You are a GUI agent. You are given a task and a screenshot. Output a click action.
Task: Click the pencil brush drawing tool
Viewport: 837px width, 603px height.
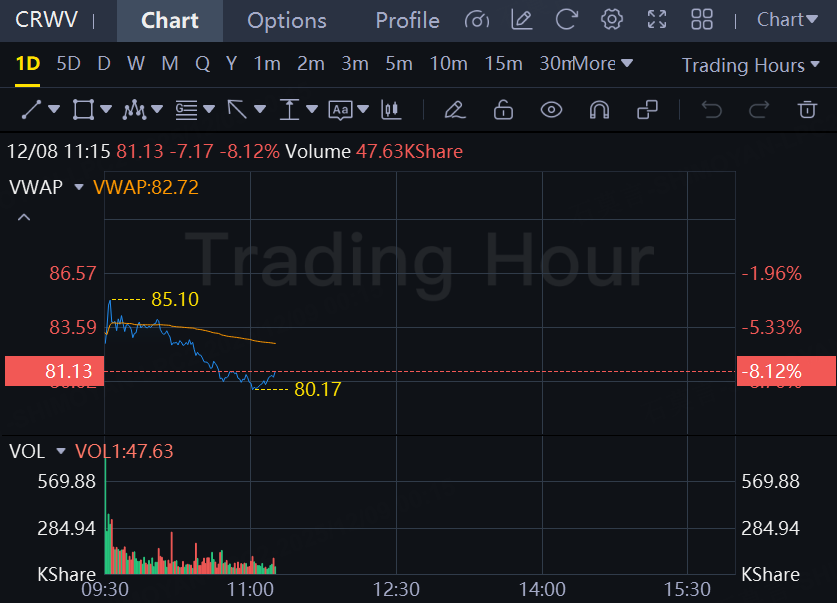click(x=454, y=109)
